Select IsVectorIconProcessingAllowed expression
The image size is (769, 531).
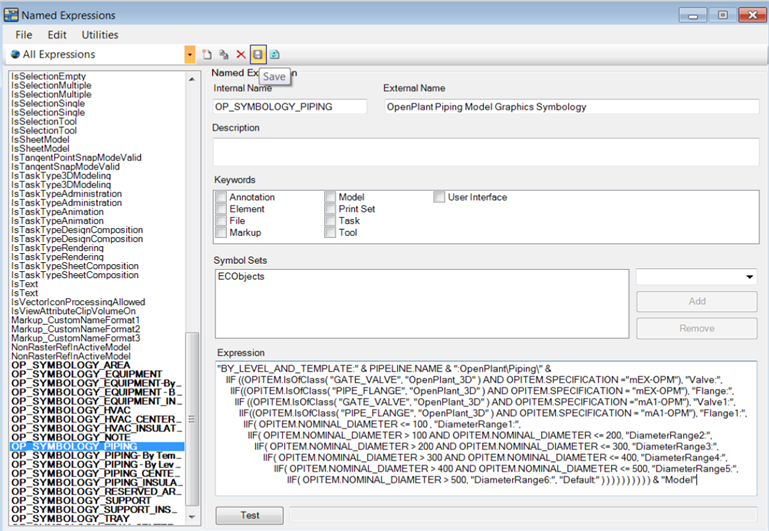pyautogui.click(x=78, y=302)
